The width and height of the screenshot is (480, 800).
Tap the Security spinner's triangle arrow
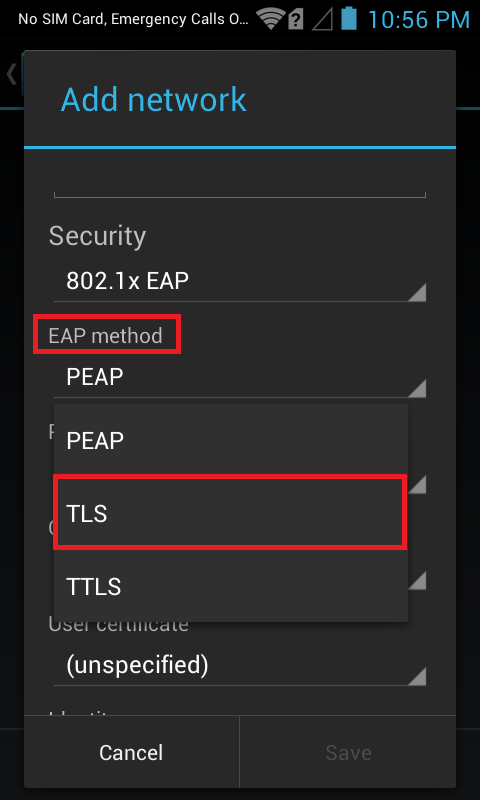[417, 293]
